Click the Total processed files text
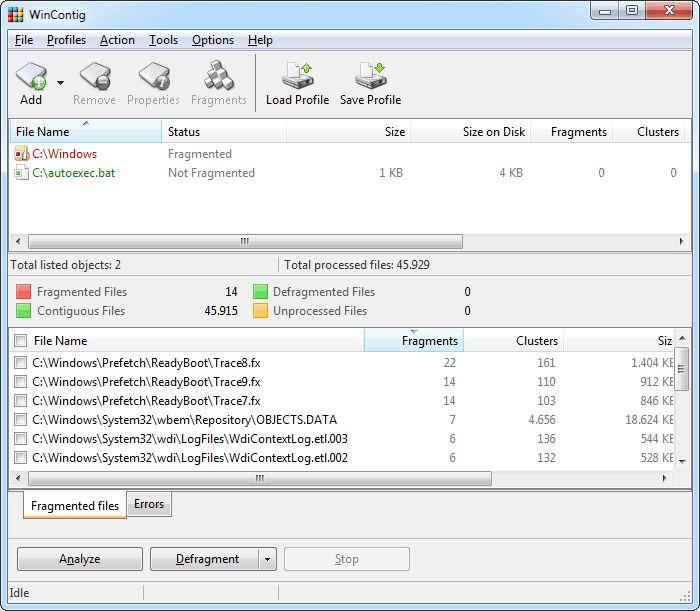 point(357,265)
